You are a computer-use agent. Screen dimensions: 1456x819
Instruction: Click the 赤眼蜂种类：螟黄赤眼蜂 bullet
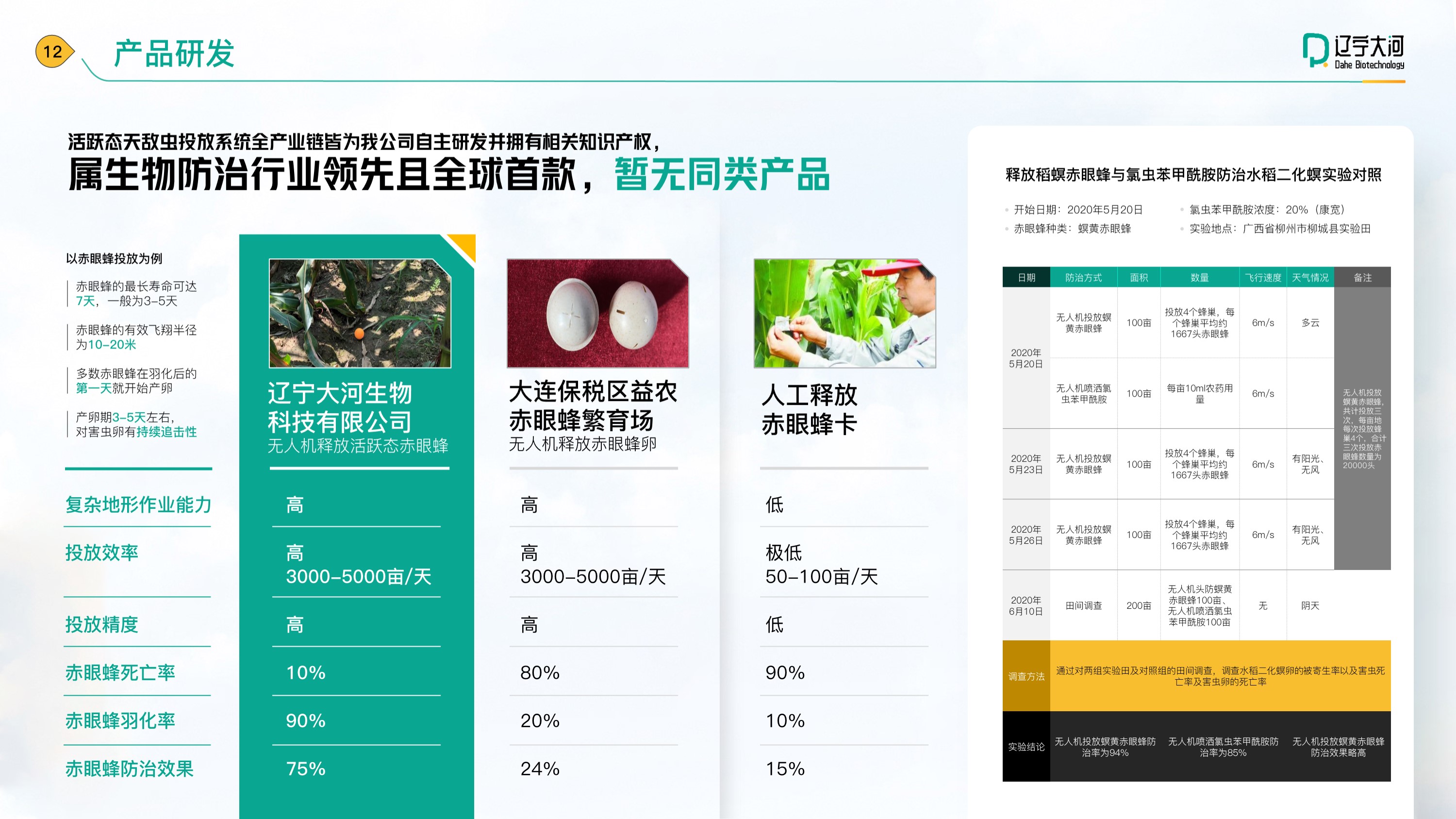click(x=1072, y=228)
